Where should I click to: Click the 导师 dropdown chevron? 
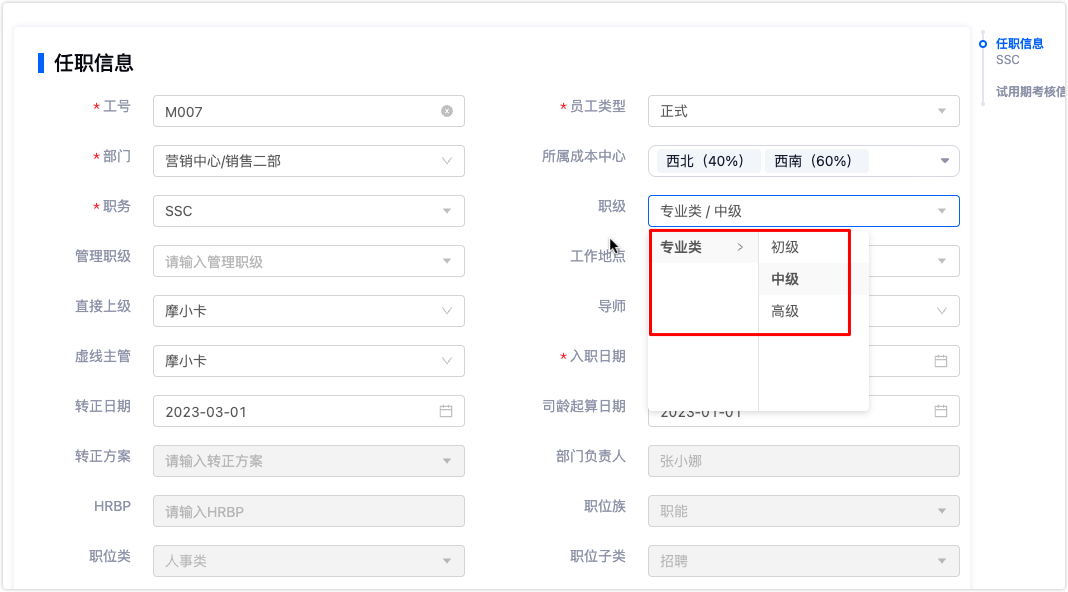click(x=941, y=311)
